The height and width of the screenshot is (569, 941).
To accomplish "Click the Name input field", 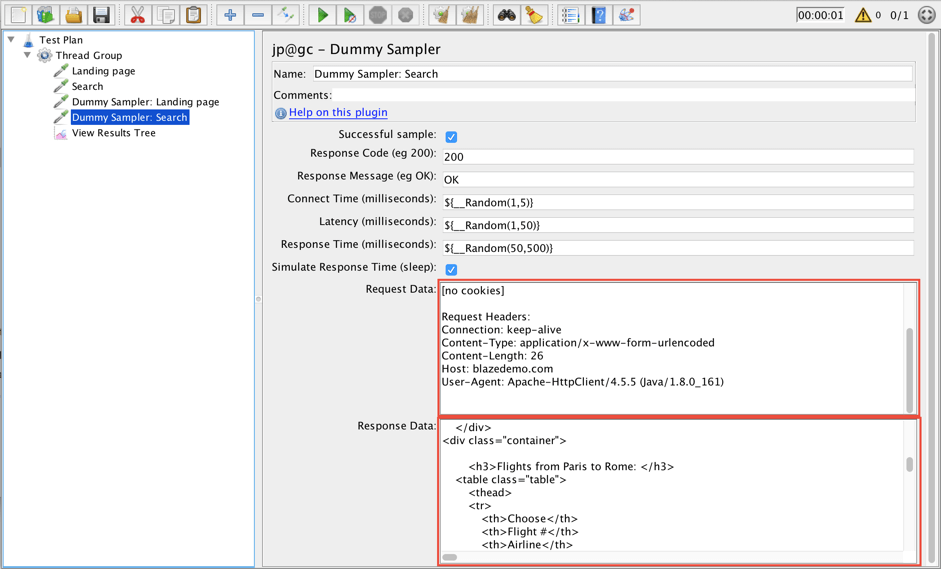I will click(612, 74).
